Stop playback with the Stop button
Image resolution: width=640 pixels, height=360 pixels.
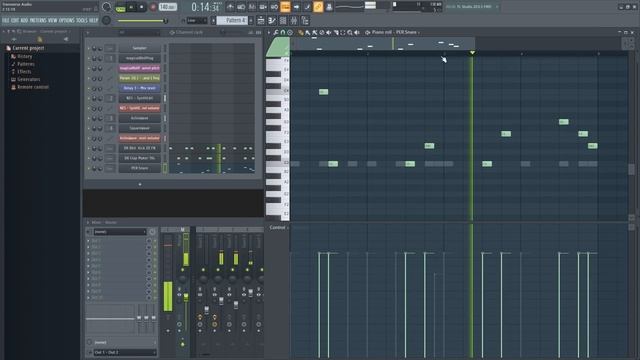142,7
